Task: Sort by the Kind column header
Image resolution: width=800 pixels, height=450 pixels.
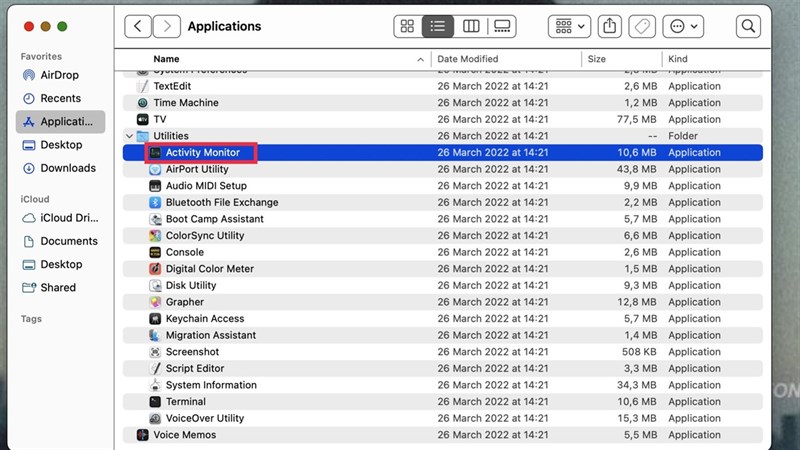Action: (678, 59)
